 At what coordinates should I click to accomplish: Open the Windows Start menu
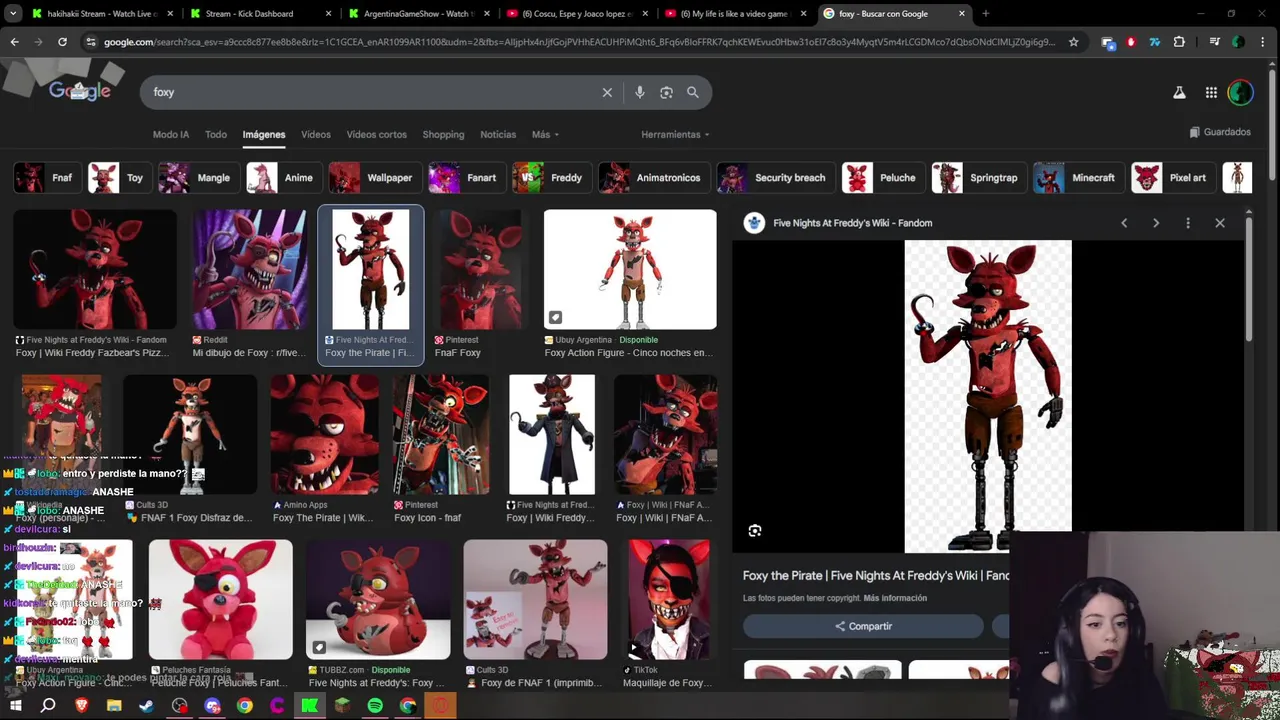[15, 706]
